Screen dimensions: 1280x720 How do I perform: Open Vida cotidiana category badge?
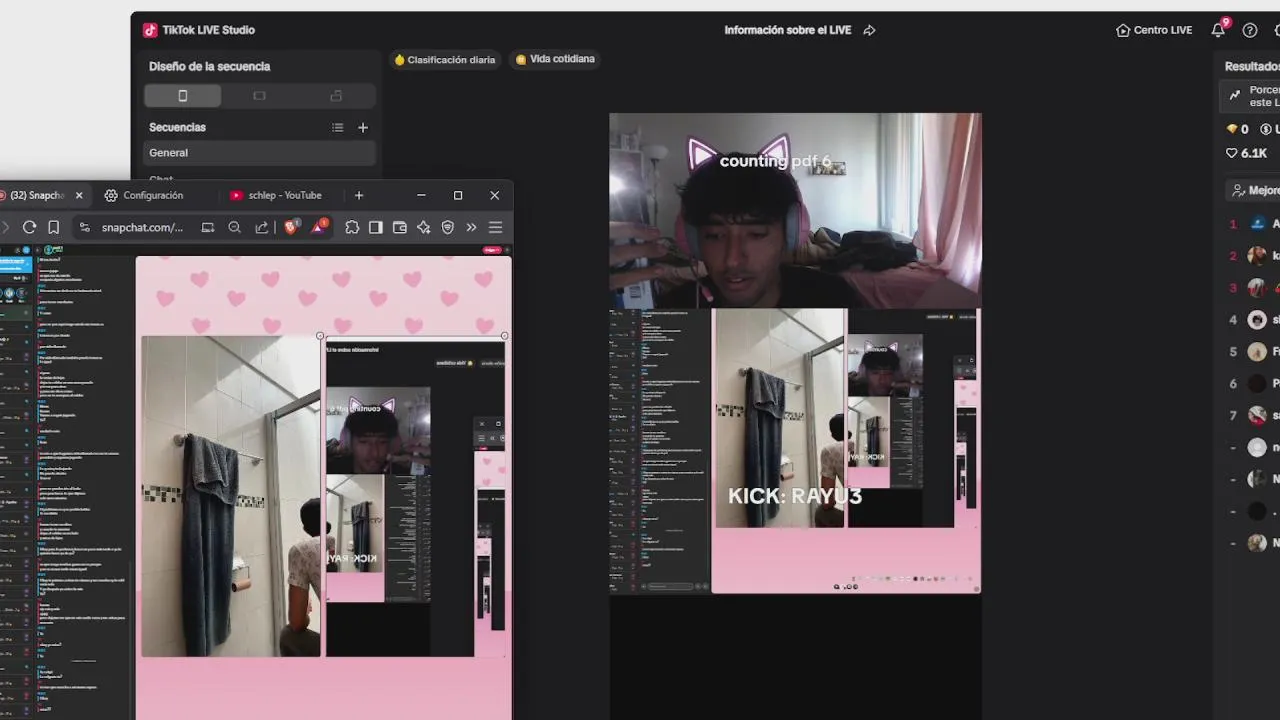point(555,59)
